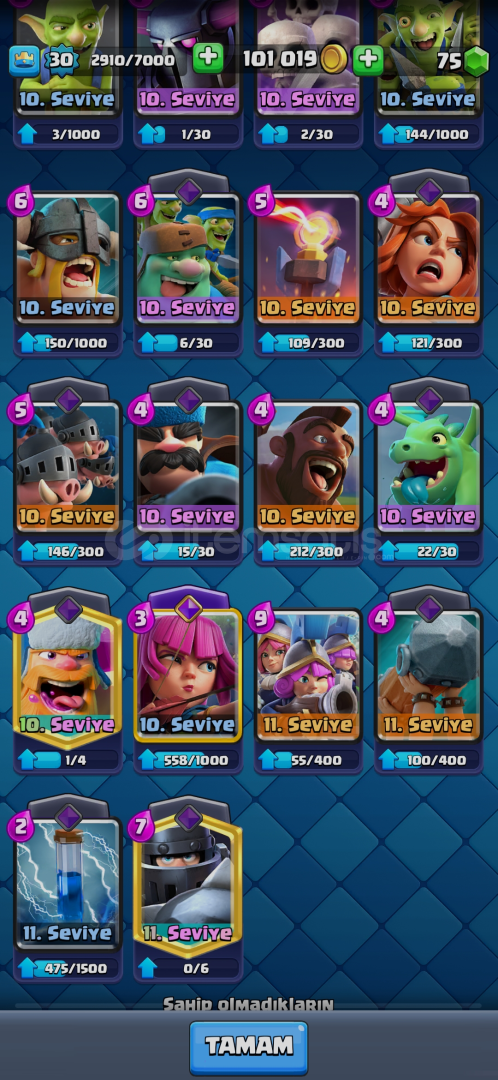This screenshot has width=498, height=1080.
Task: Open the Hog Rider card
Action: point(308,467)
